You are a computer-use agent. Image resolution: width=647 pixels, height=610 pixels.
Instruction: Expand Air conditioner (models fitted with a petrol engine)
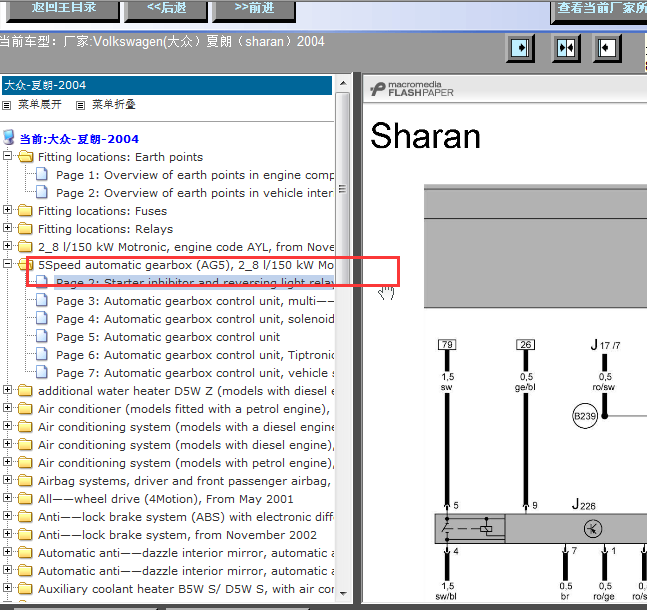(7, 408)
